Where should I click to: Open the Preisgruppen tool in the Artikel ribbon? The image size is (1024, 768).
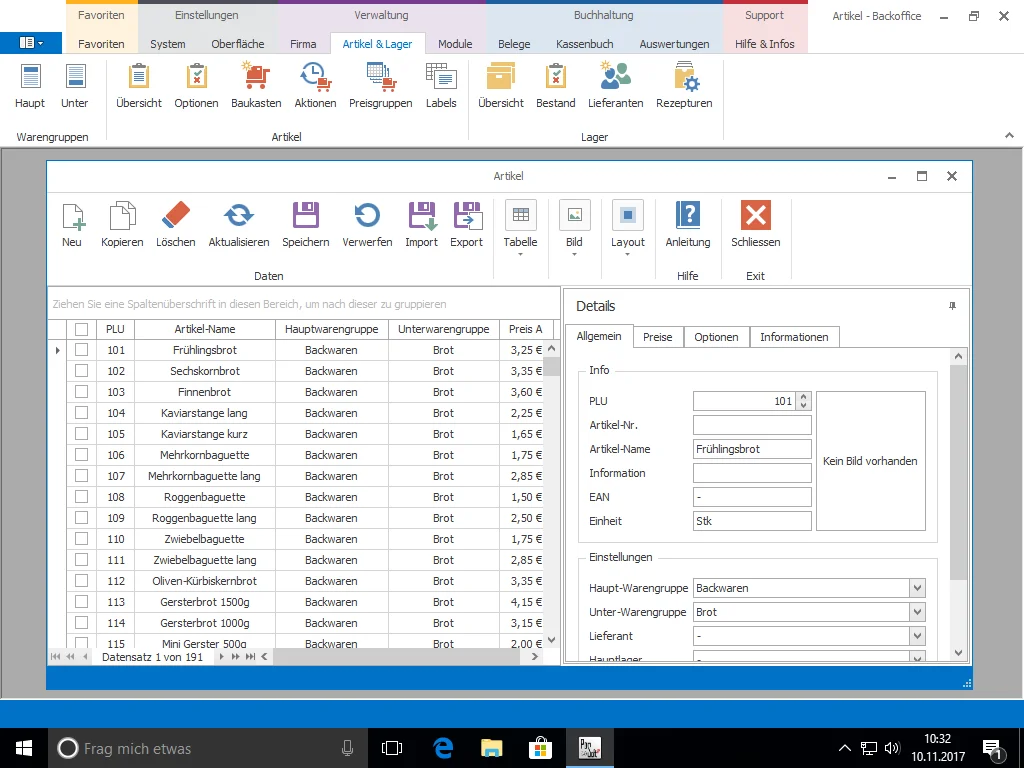click(380, 85)
